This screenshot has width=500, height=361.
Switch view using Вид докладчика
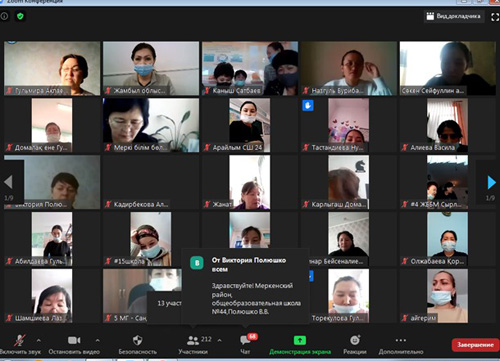454,16
